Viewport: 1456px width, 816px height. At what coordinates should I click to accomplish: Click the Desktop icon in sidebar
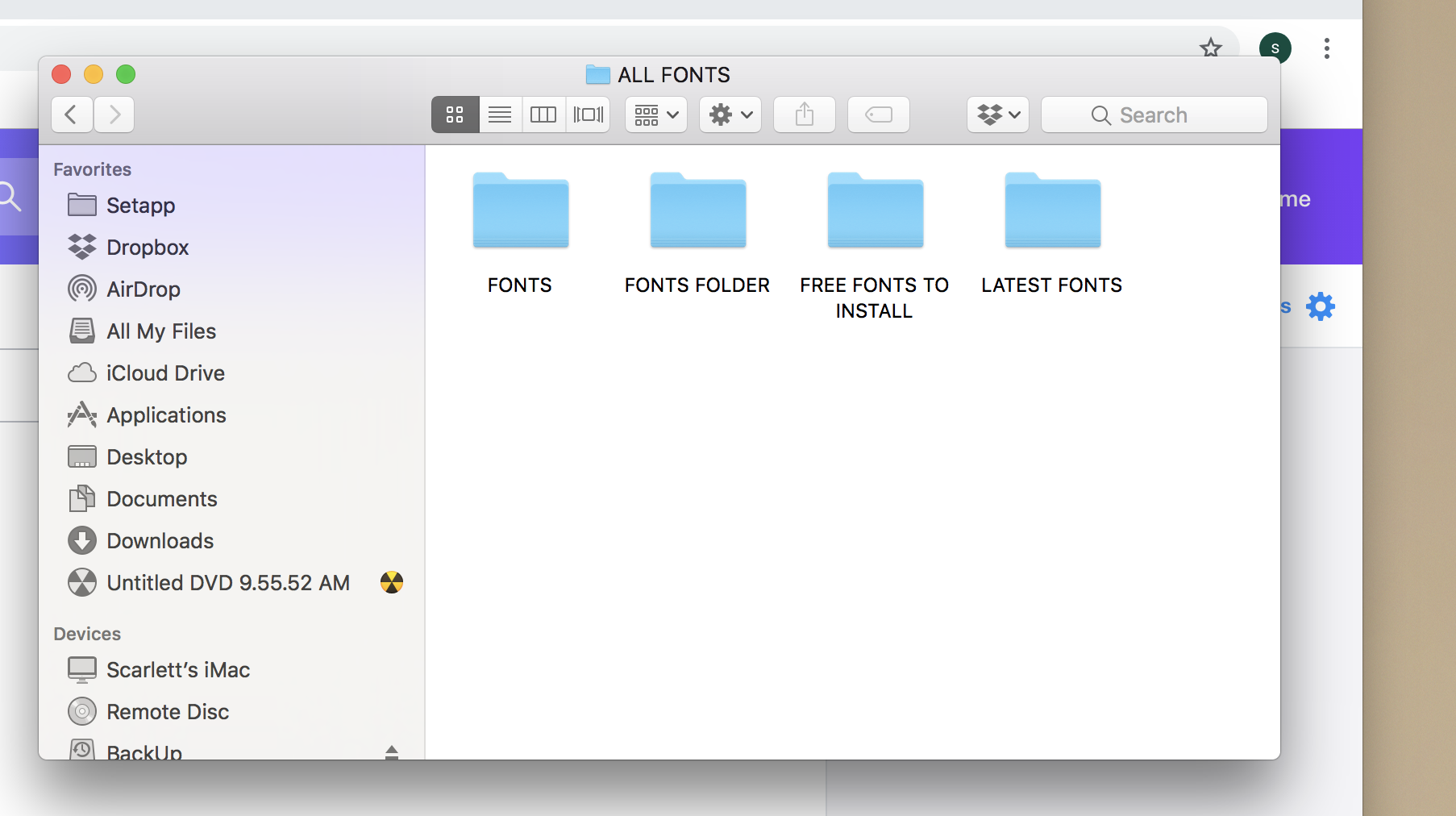pyautogui.click(x=82, y=456)
